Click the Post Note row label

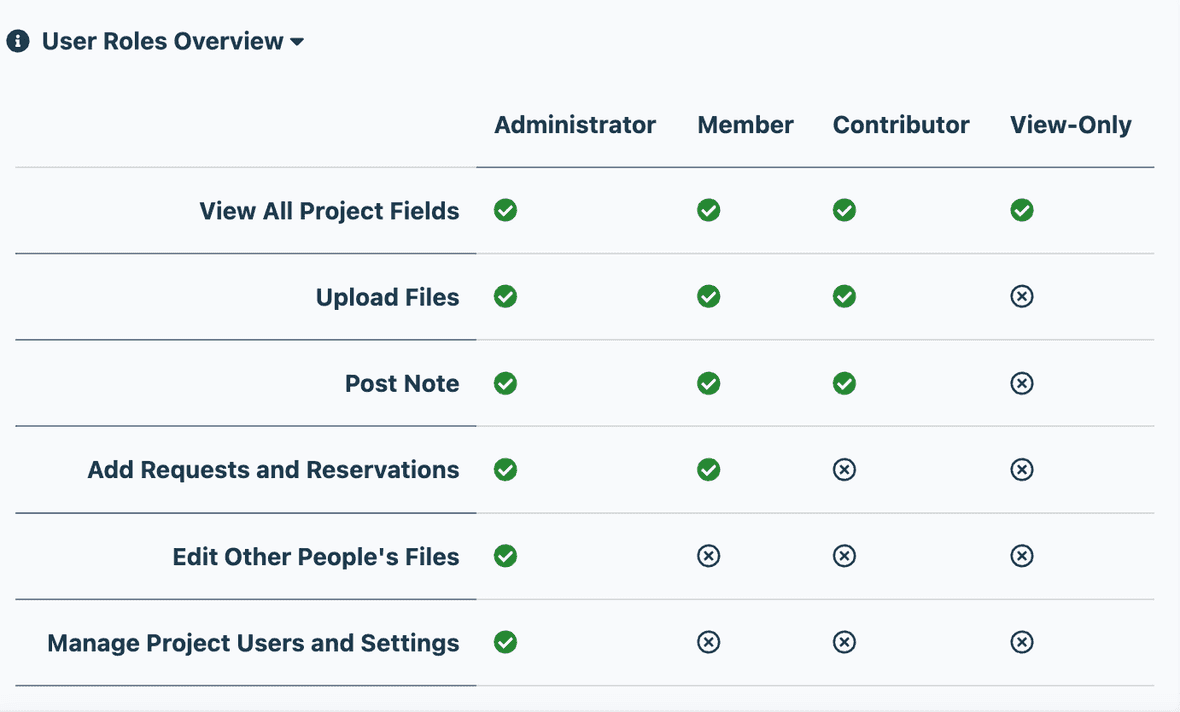[402, 383]
